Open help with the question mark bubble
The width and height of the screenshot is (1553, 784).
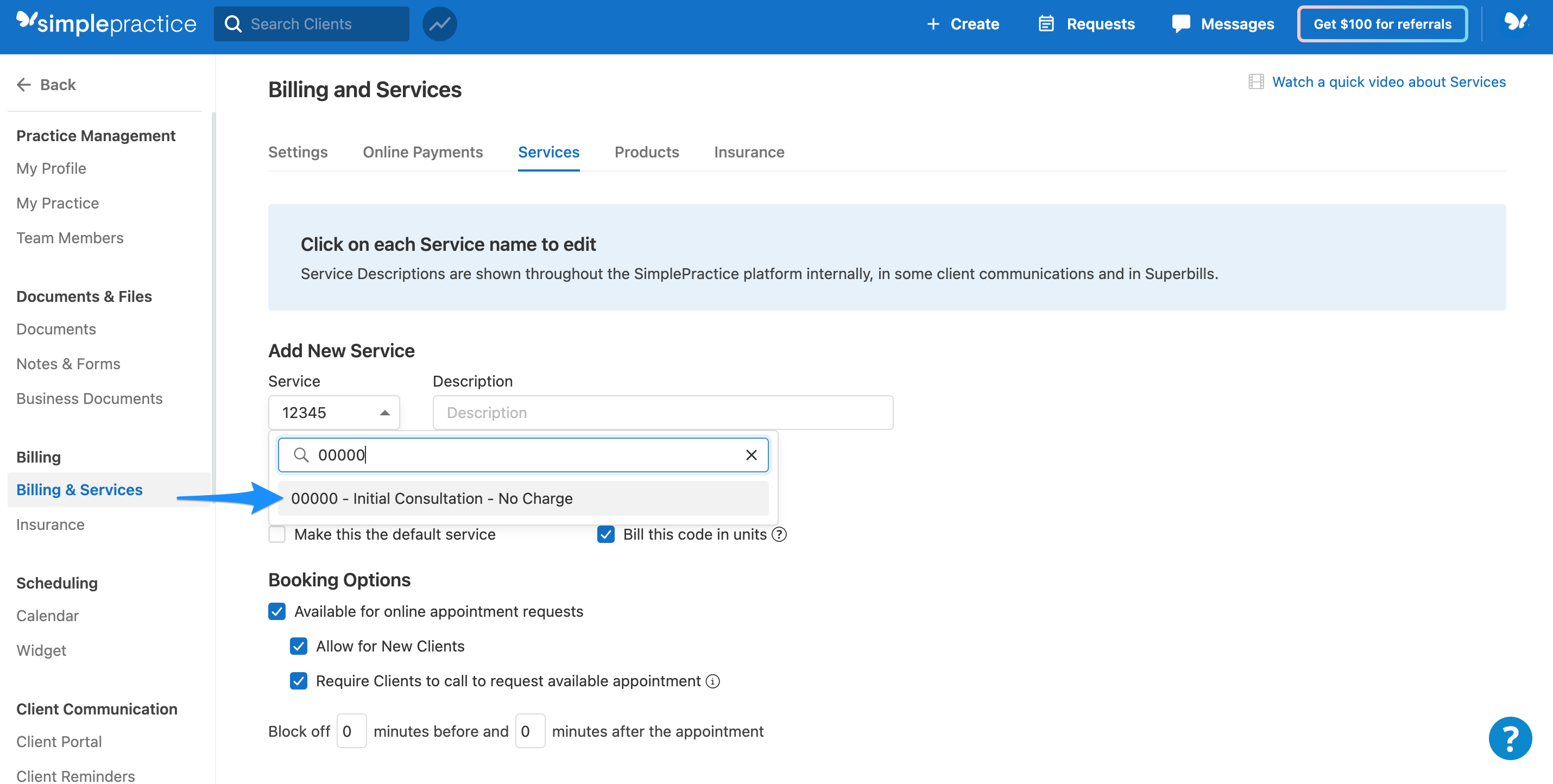click(1510, 738)
